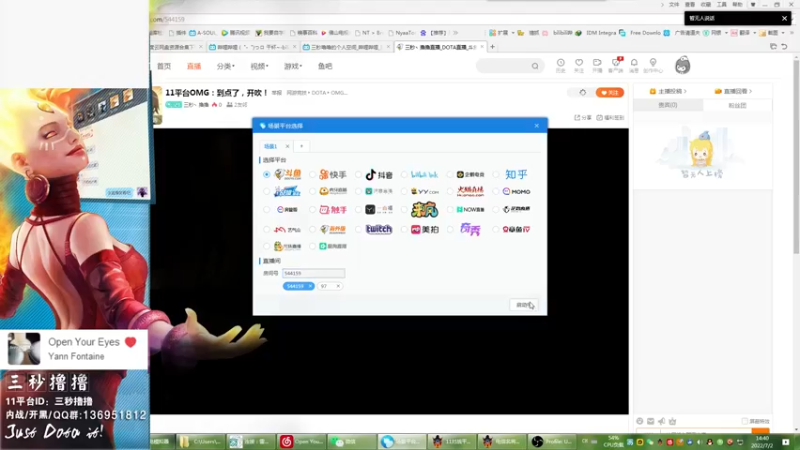Open the creator center lightbulb icon

click(653, 65)
